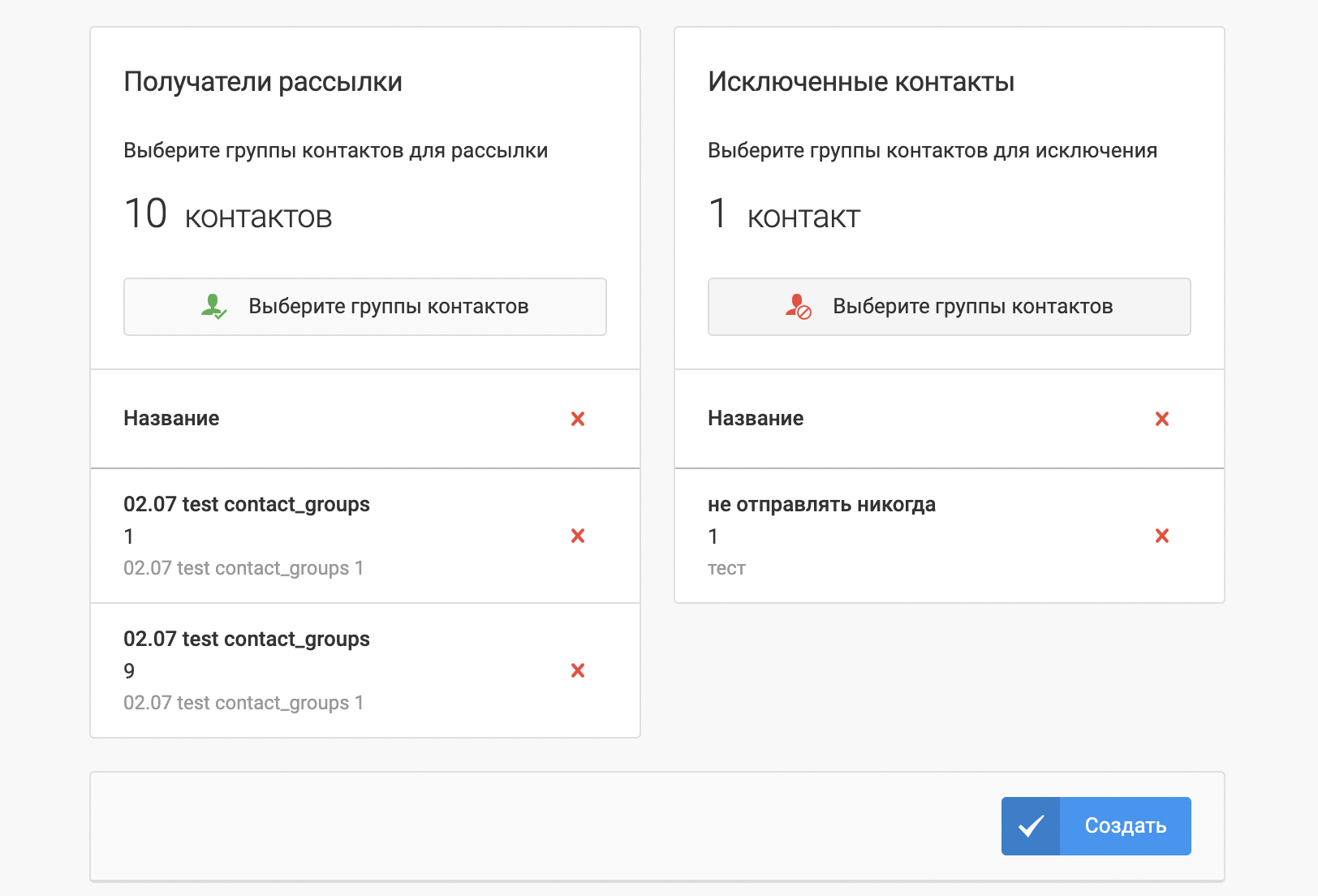Image resolution: width=1318 pixels, height=896 pixels.
Task: Open recipient contact groups selector button
Action: (x=365, y=307)
